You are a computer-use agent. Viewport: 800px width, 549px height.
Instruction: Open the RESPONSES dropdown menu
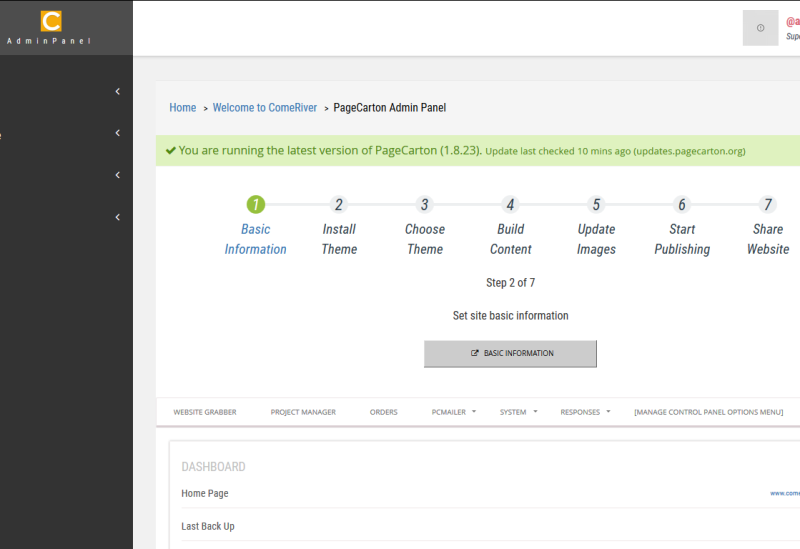(585, 412)
